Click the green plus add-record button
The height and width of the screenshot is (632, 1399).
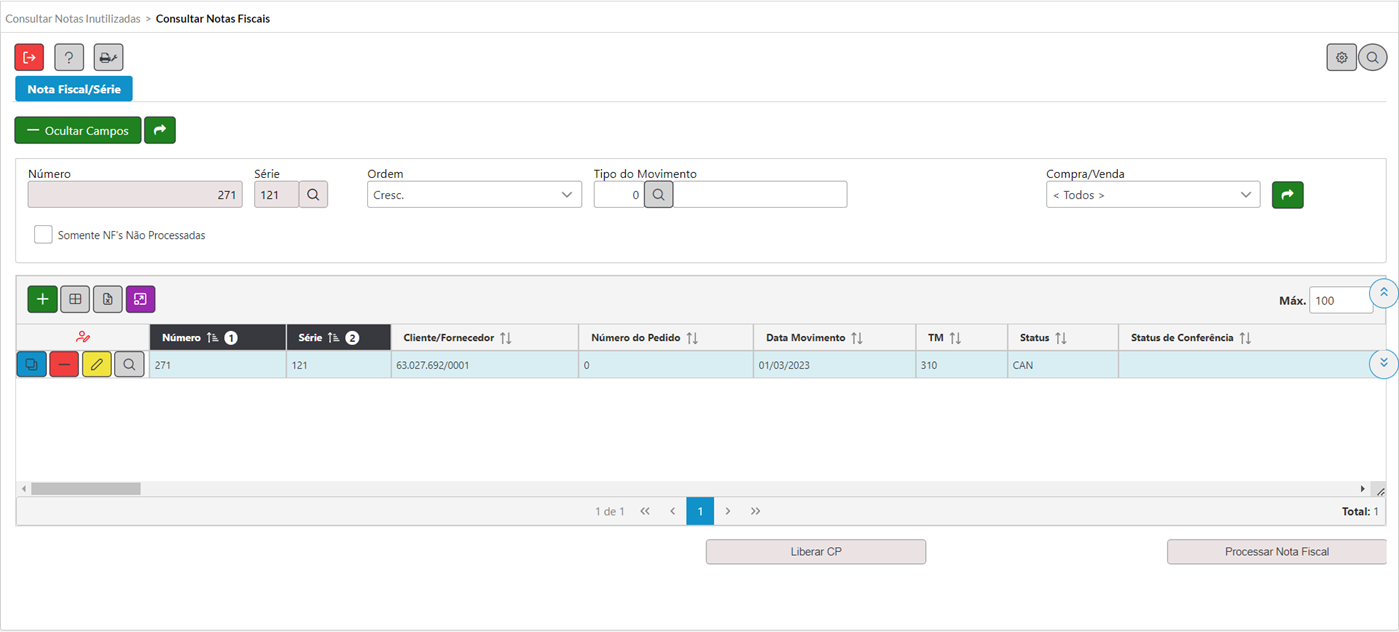pyautogui.click(x=42, y=299)
